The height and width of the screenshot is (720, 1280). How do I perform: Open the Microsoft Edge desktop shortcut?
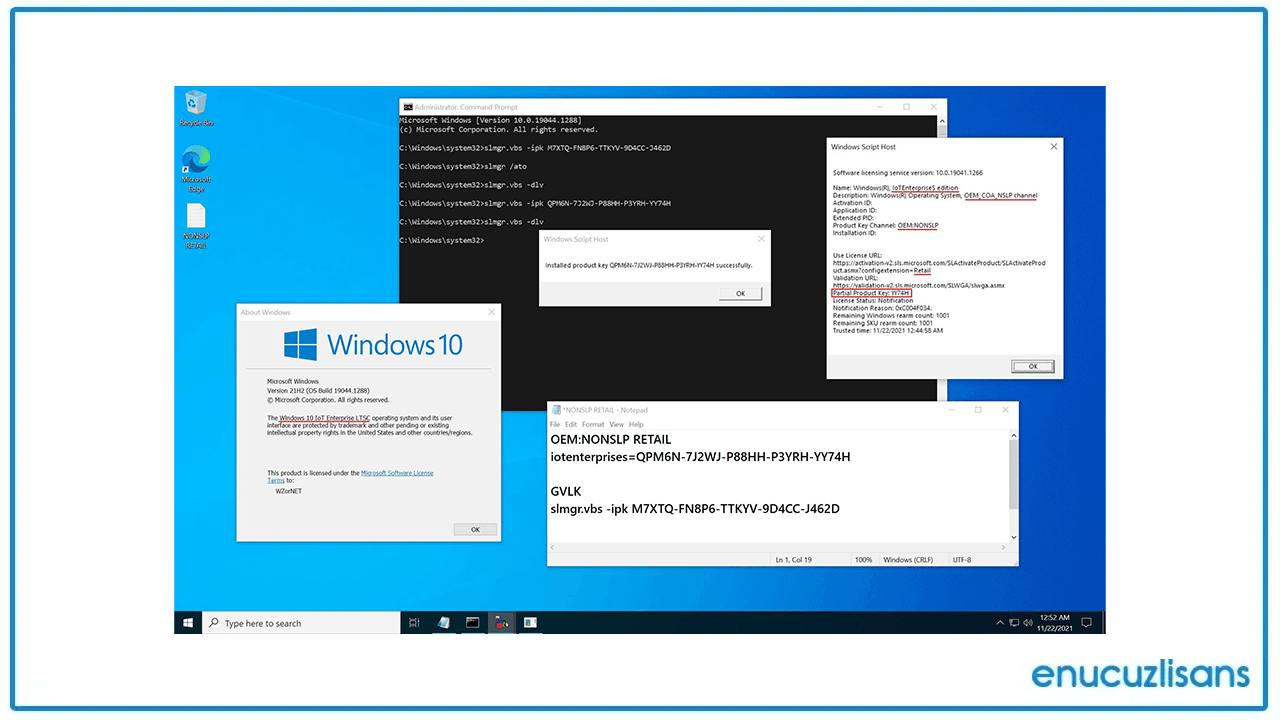[x=196, y=168]
